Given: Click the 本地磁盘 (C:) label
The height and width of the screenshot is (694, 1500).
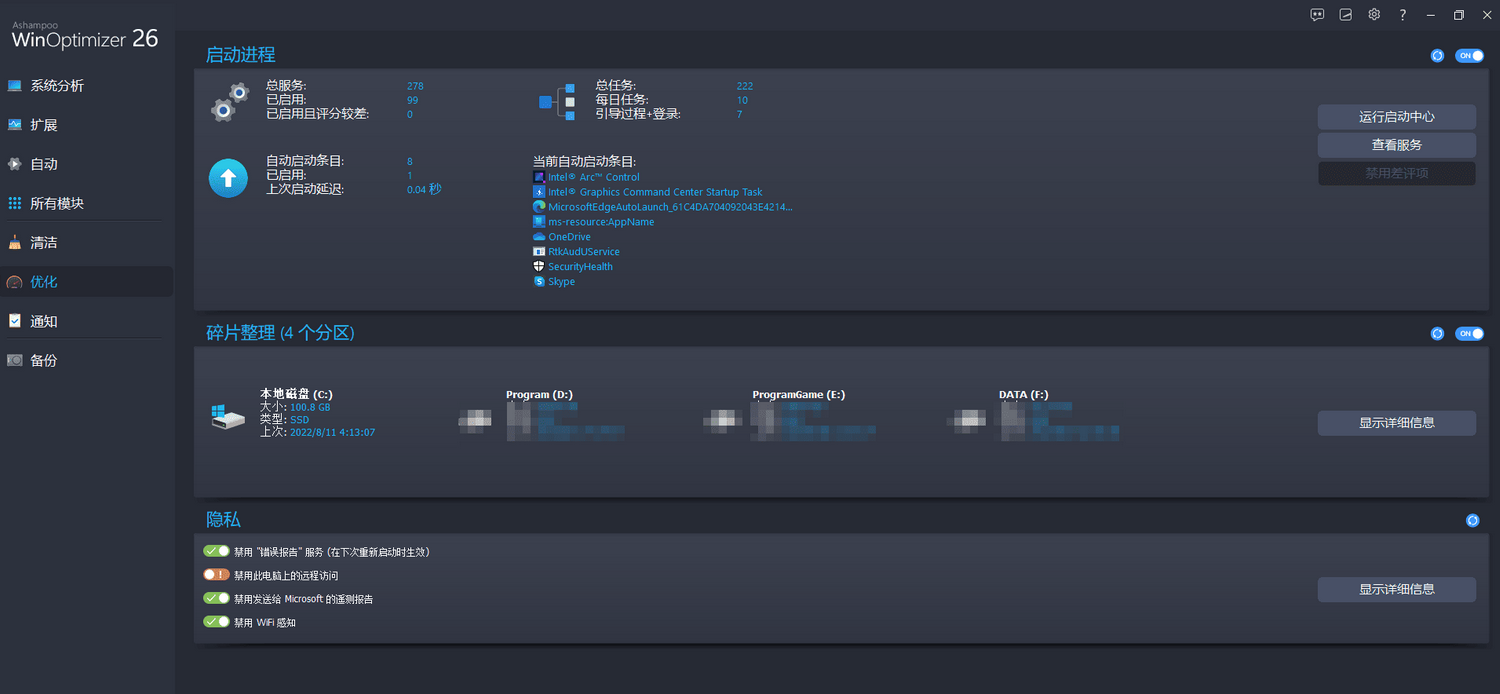Looking at the screenshot, I should [x=296, y=394].
